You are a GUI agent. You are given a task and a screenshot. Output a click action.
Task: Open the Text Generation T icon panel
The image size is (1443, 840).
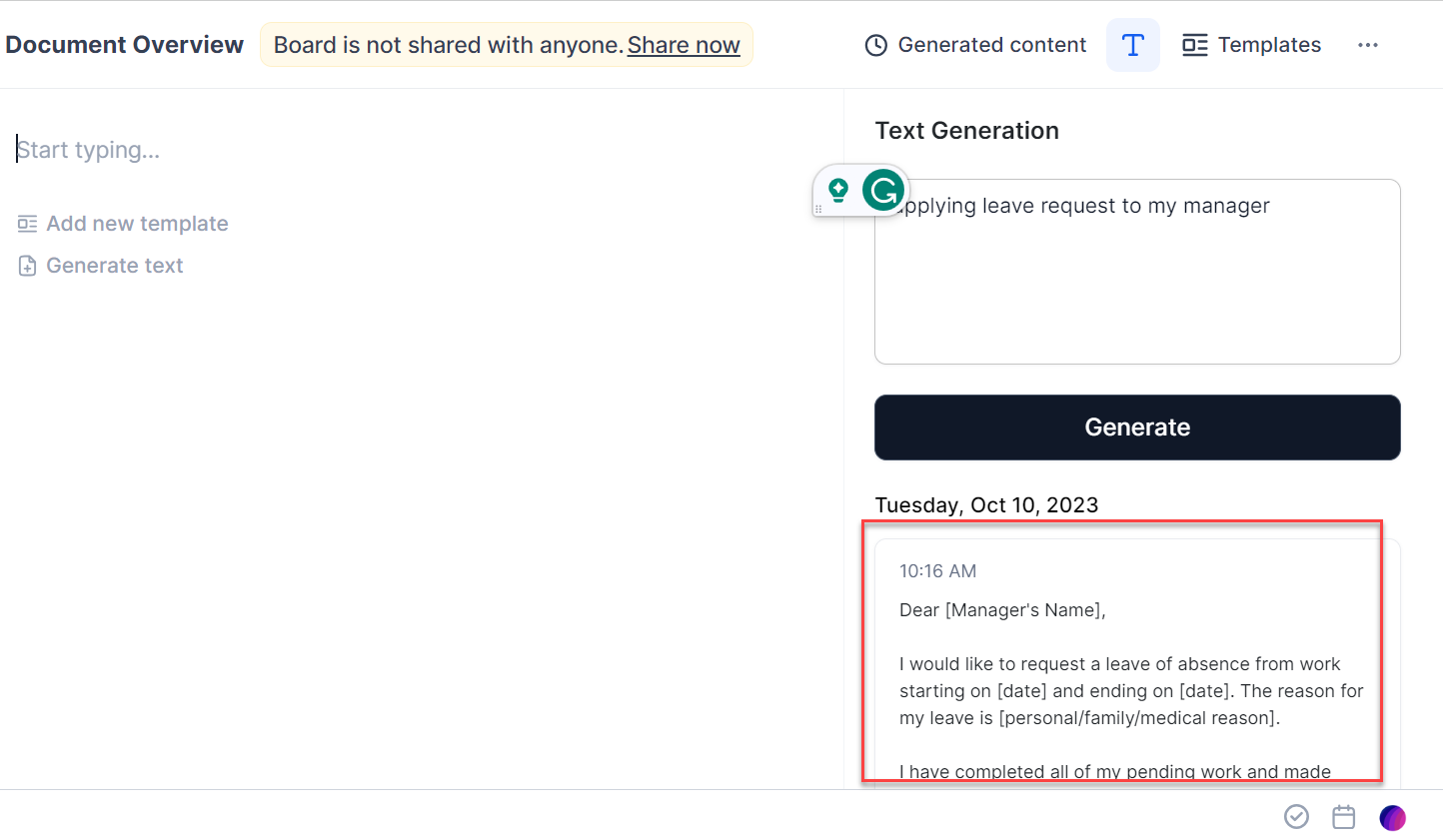[1132, 45]
